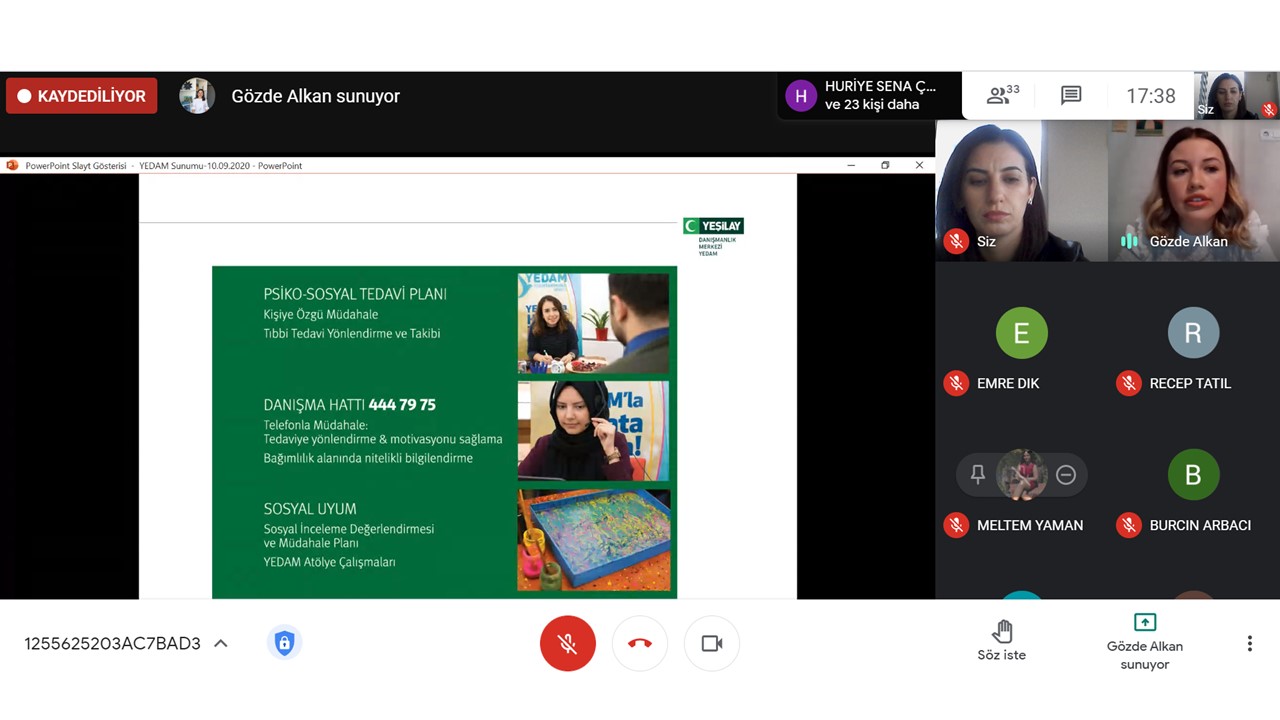The image size is (1280, 720).
Task: Click your self-view thumbnail at top right
Action: [x=1236, y=96]
